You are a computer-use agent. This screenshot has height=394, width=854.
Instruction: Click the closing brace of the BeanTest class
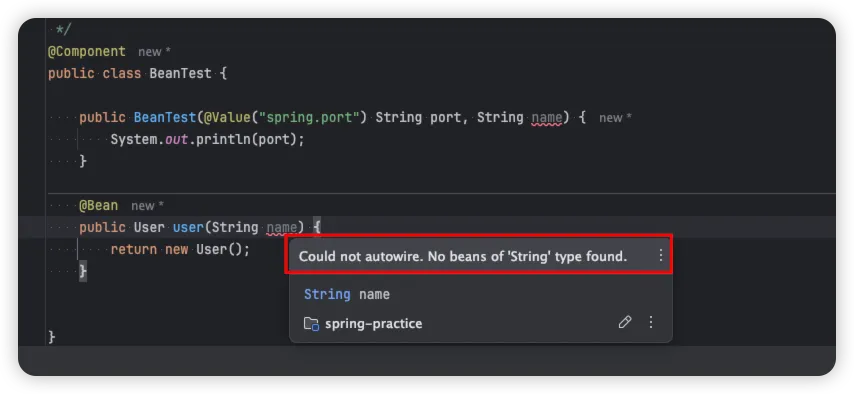[52, 337]
